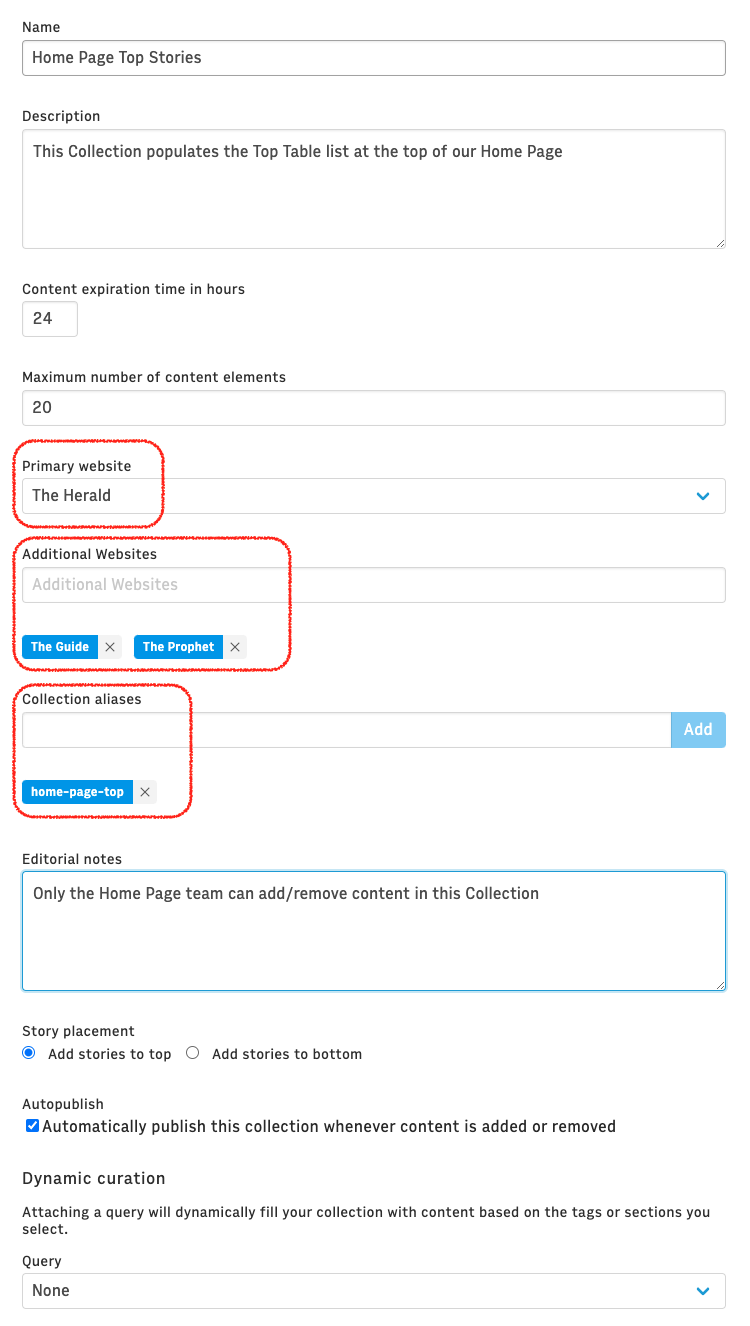Viewport: 750px width, 1326px height.
Task: Select the Content expiration hours field
Action: (50, 319)
